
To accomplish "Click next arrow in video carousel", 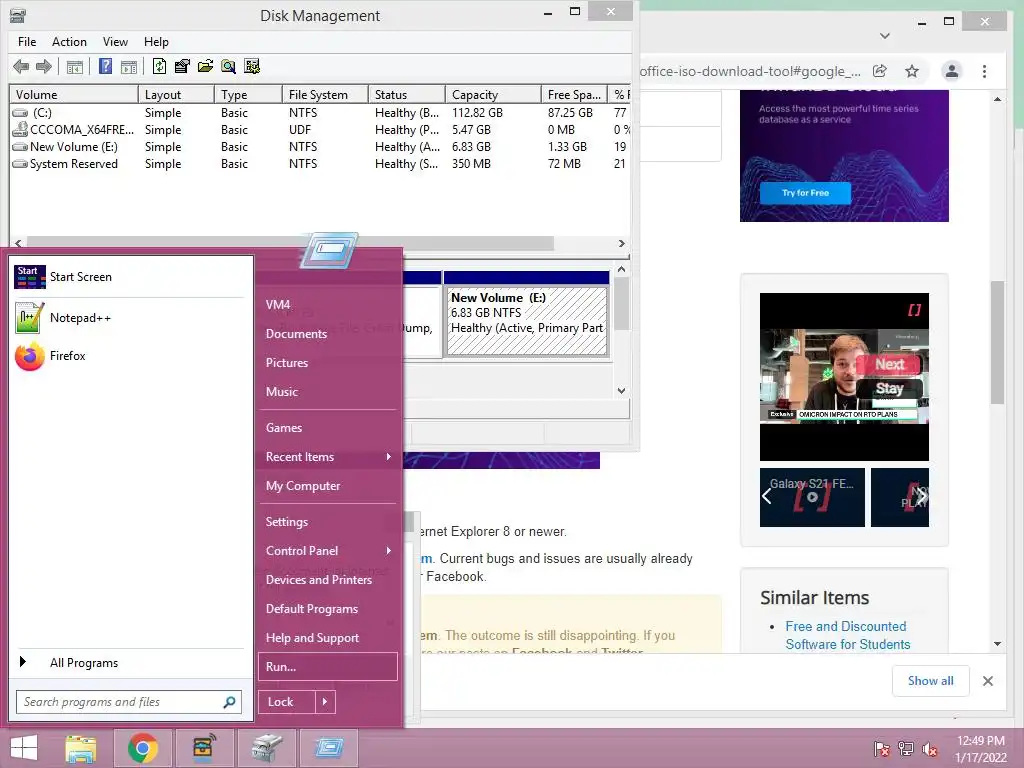I will pyautogui.click(x=920, y=496).
